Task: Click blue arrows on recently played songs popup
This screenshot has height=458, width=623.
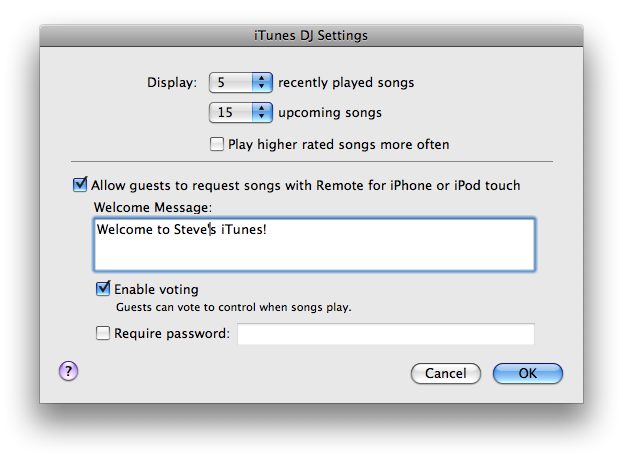Action: tap(262, 82)
